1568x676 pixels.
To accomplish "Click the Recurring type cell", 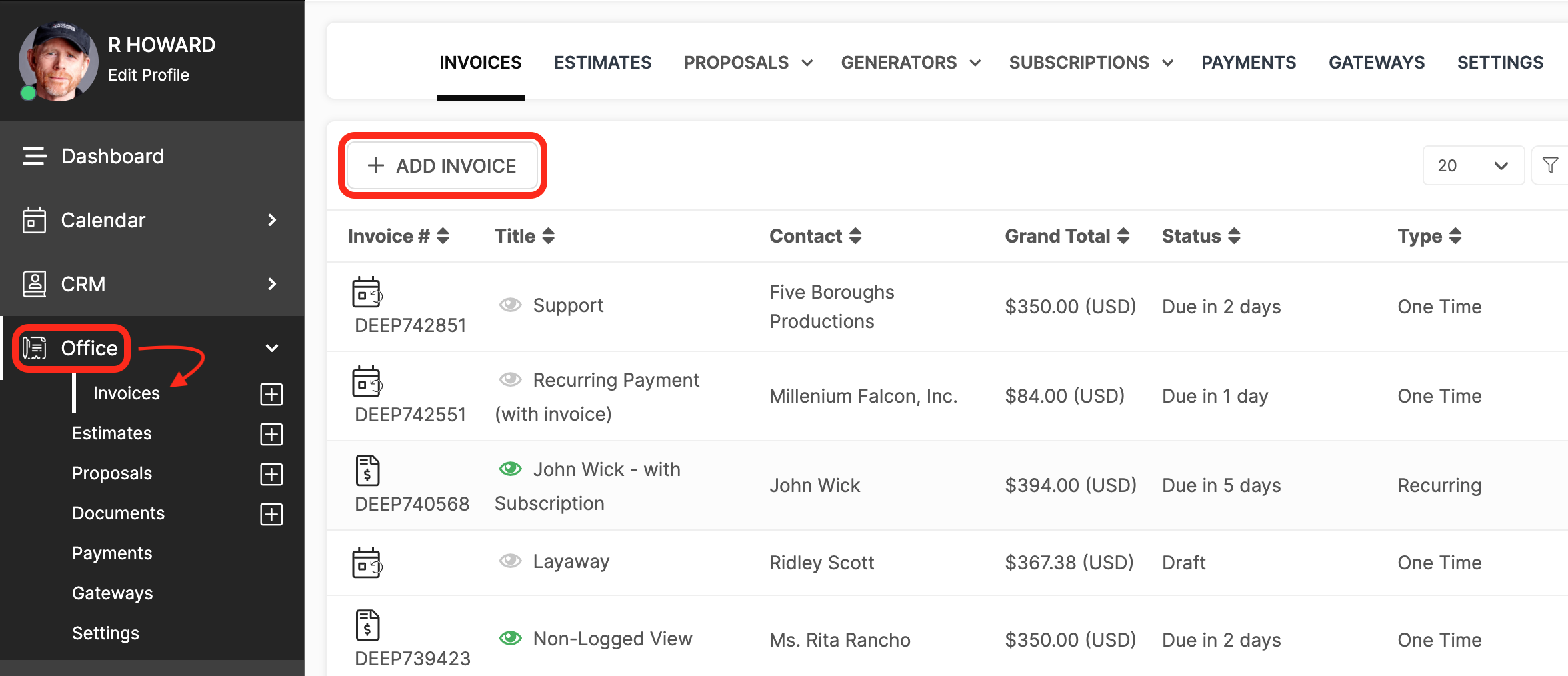I will 1439,485.
